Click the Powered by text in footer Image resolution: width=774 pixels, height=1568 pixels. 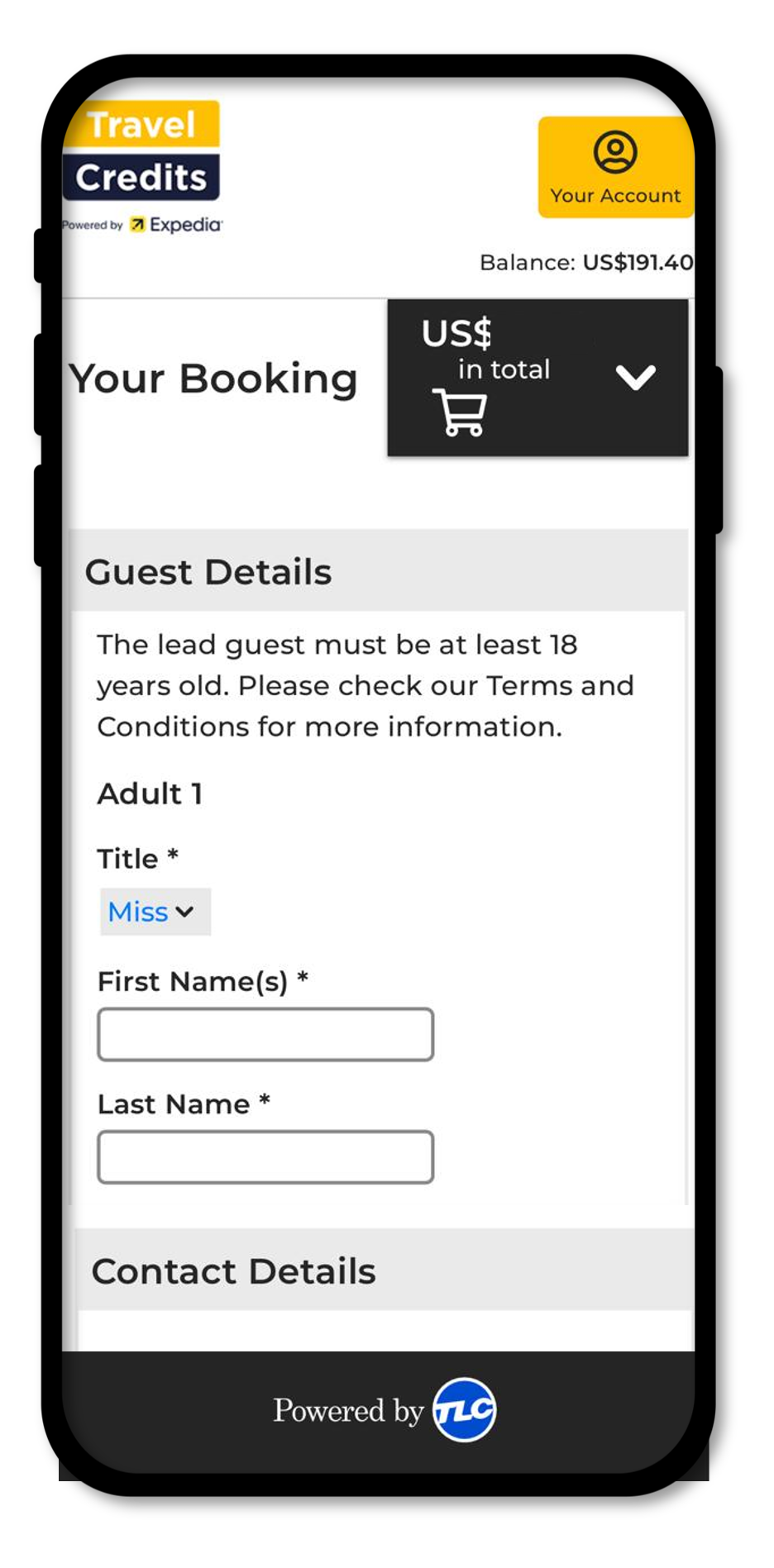point(348,1410)
